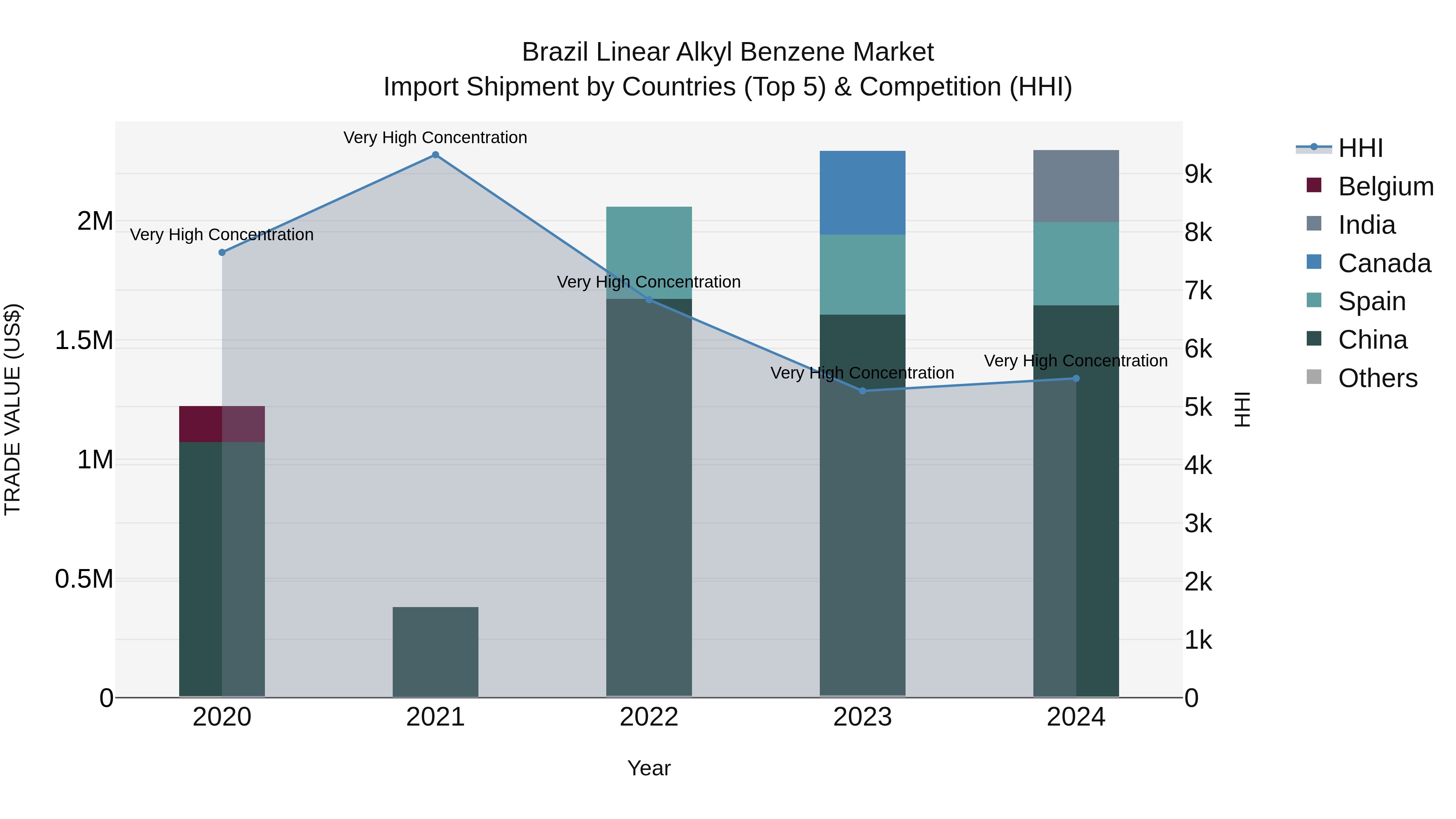Click the 2022 HHI data point marker
The width and height of the screenshot is (1456, 819).
pyautogui.click(x=649, y=300)
